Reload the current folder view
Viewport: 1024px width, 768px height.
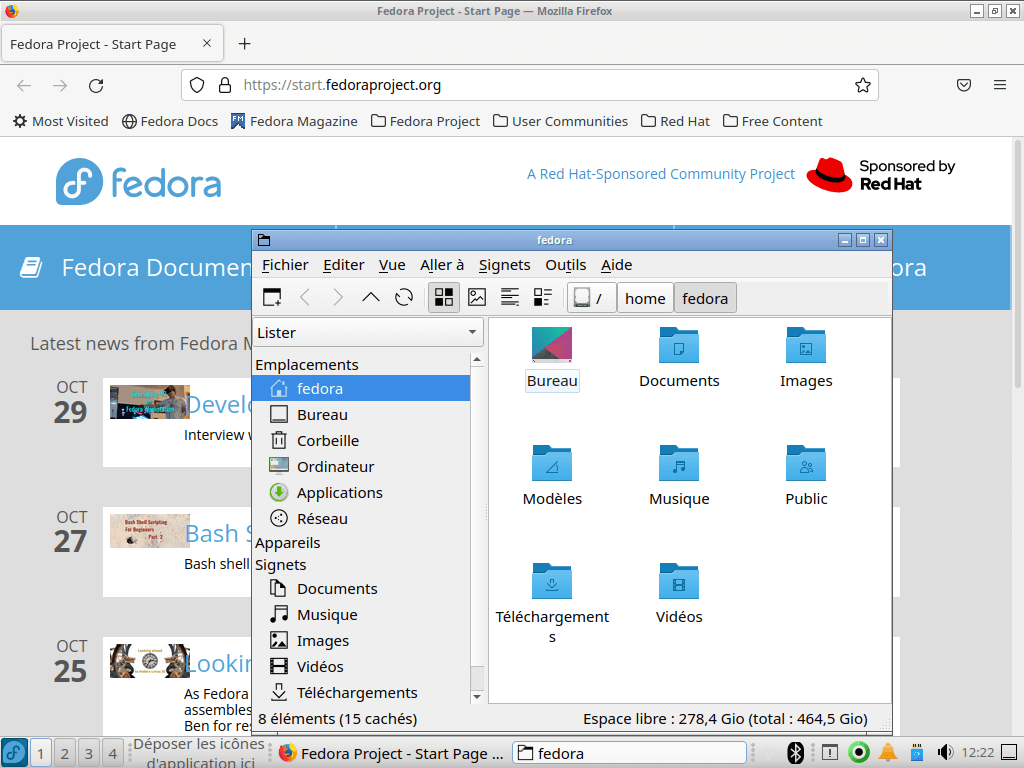pos(404,298)
